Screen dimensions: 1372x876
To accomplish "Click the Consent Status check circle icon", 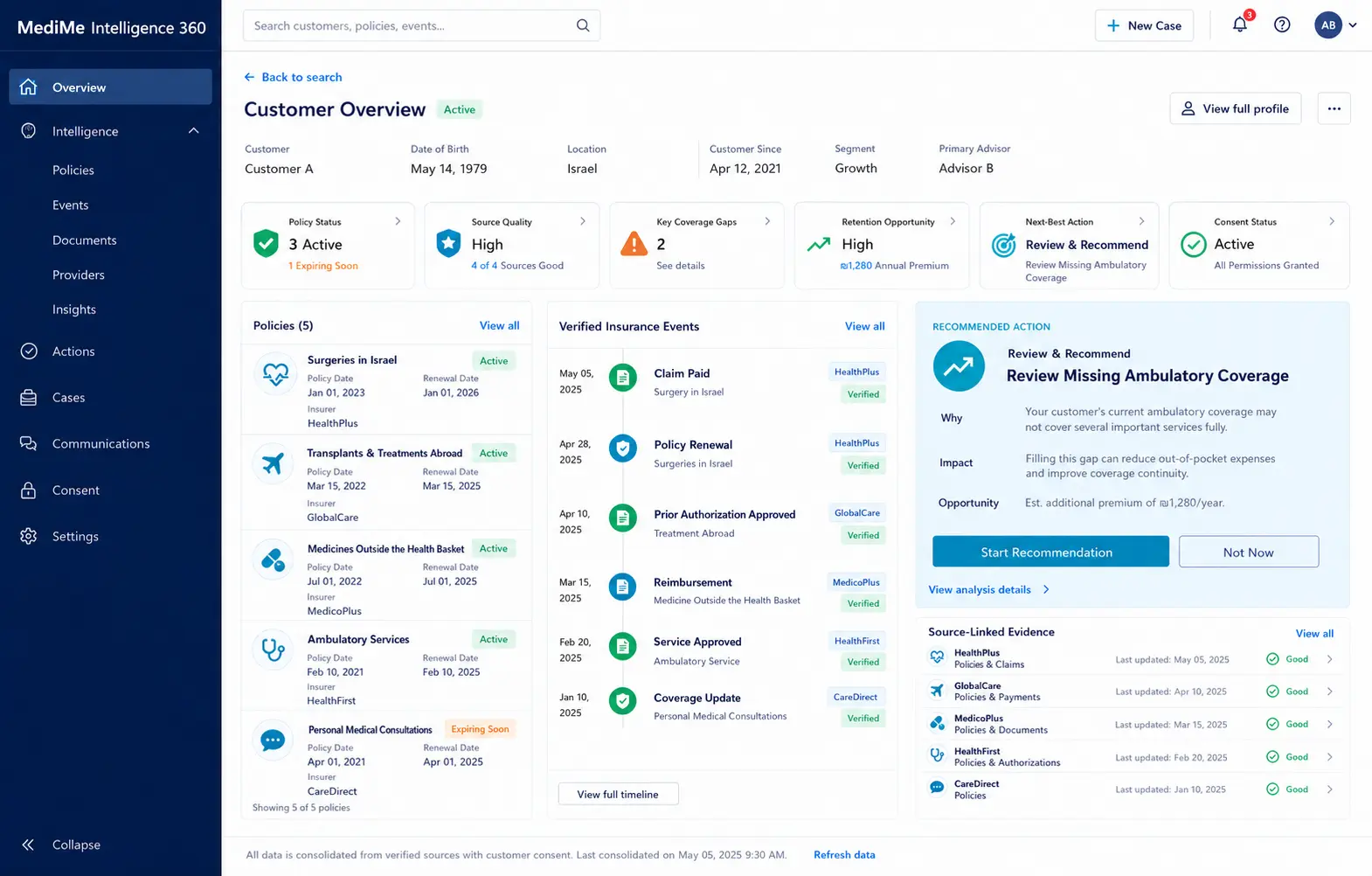I will (1193, 244).
